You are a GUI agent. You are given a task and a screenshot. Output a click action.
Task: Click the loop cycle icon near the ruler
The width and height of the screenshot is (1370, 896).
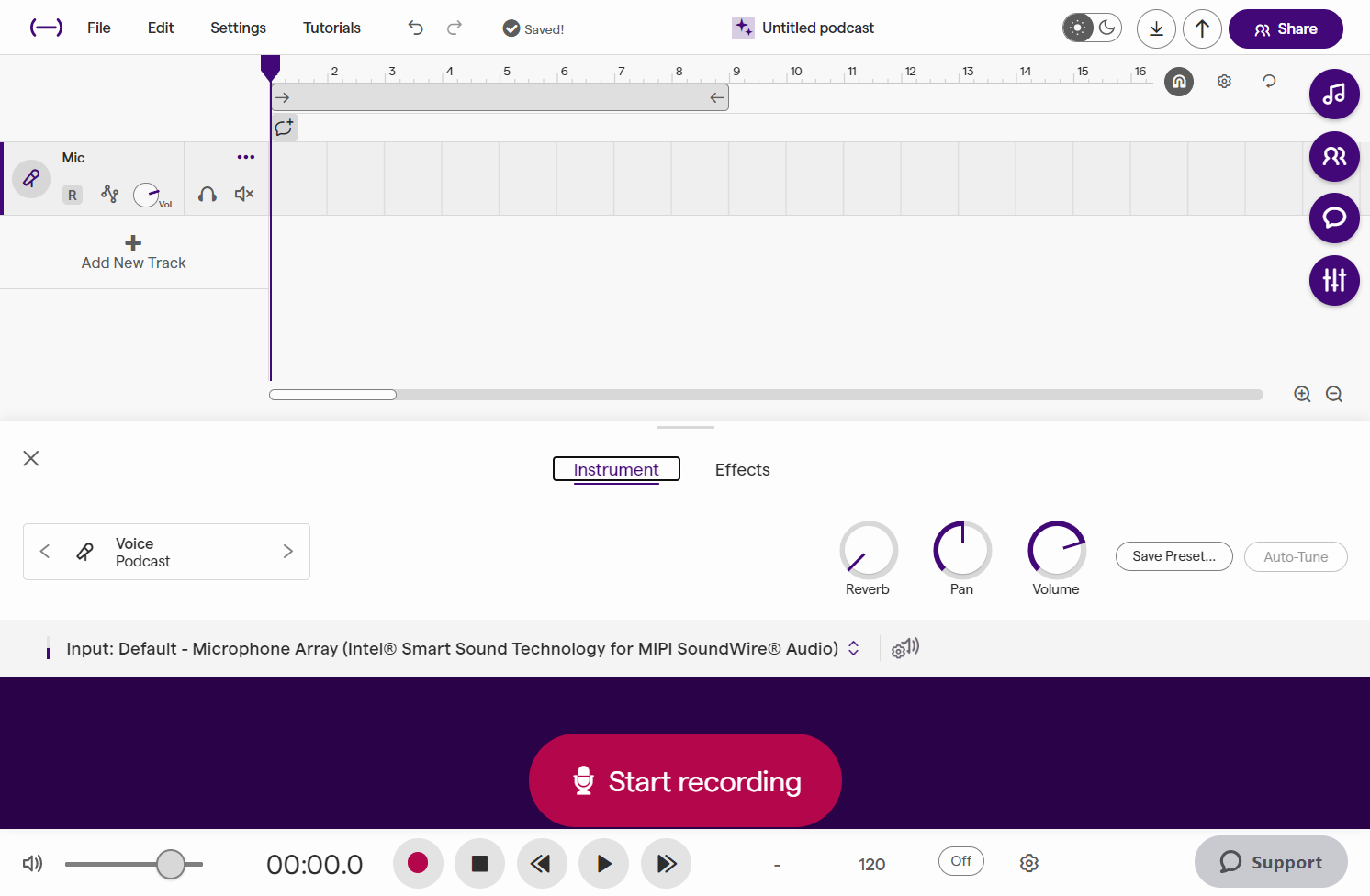[1269, 82]
